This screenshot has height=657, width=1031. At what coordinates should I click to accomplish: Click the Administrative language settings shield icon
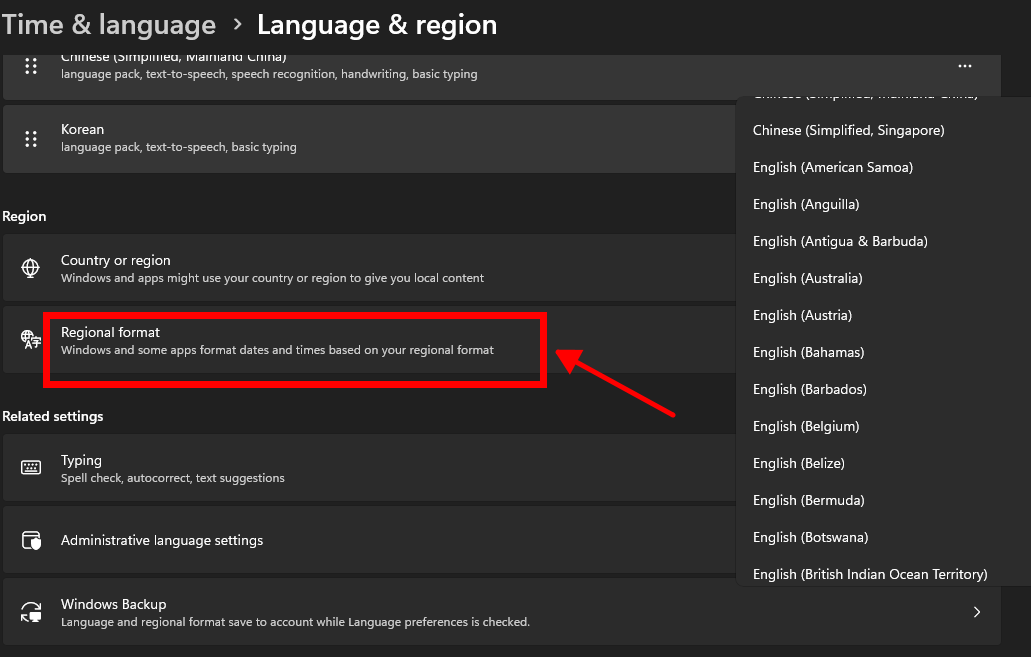tap(31, 540)
